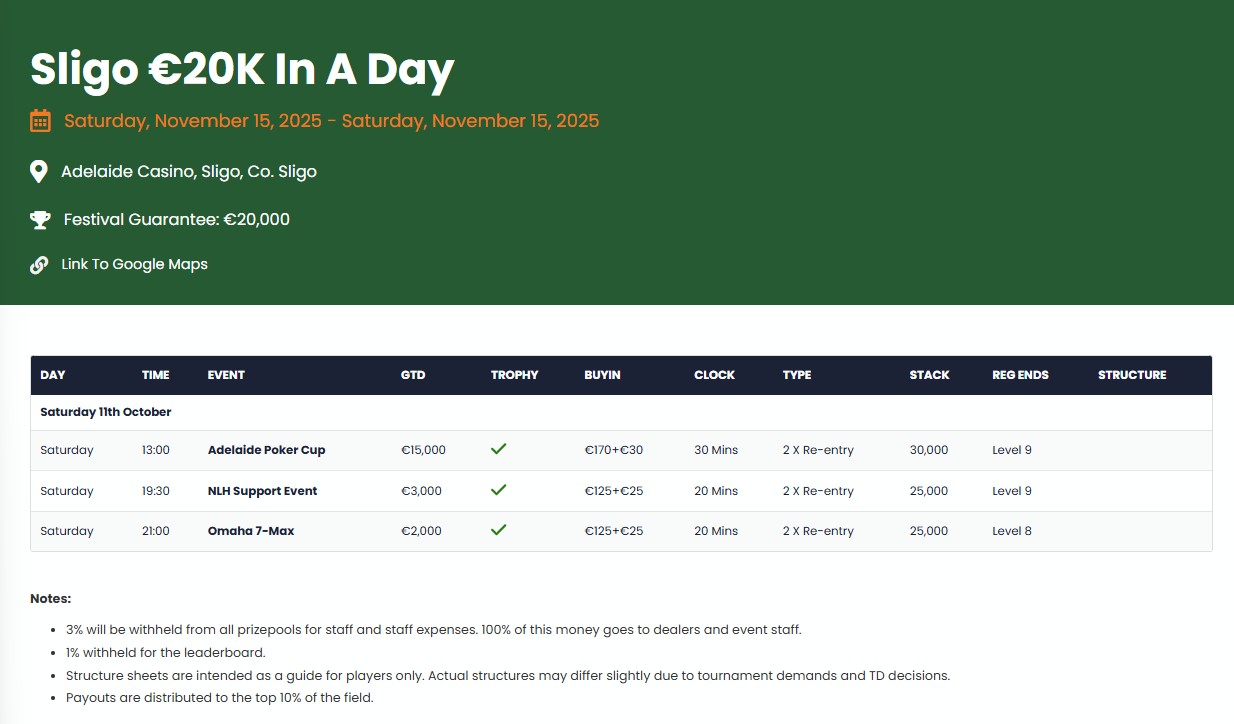The image size is (1234, 724).
Task: Select the NLH Support Event name
Action: [x=262, y=491]
